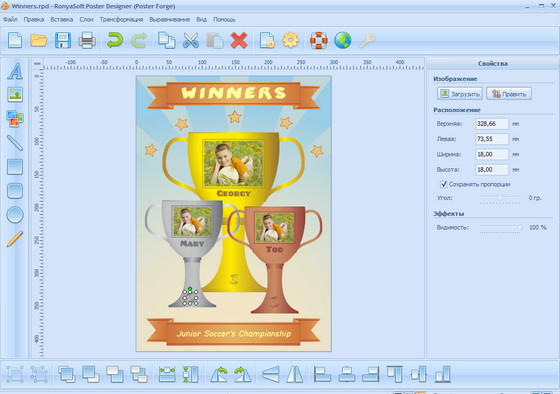Select the Clipart tool

15,119
